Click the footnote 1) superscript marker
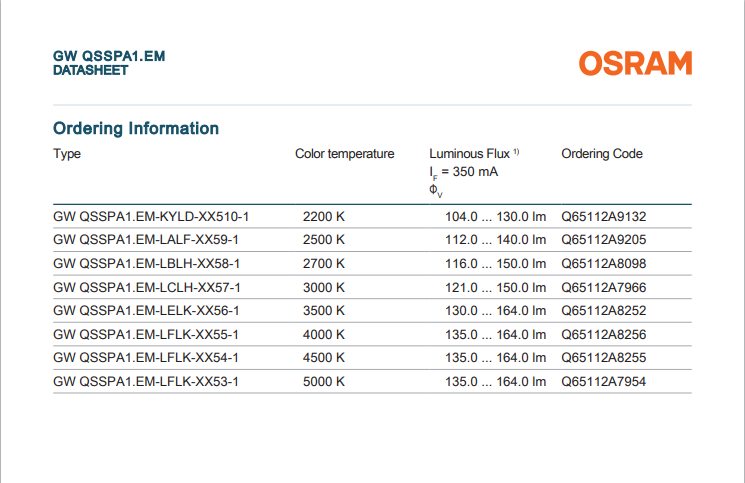 (x=517, y=151)
